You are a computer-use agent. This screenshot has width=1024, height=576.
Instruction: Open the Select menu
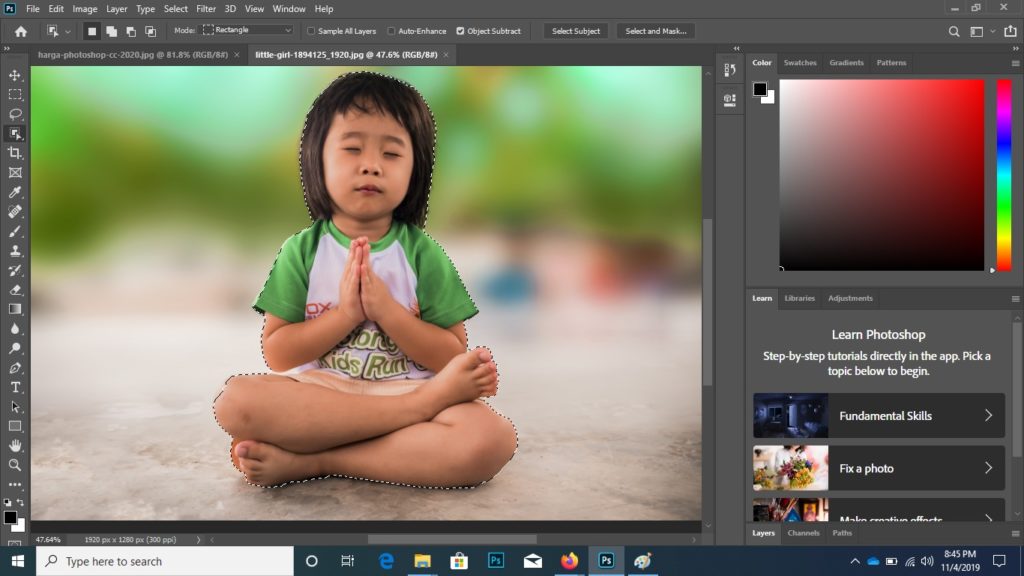(x=176, y=9)
